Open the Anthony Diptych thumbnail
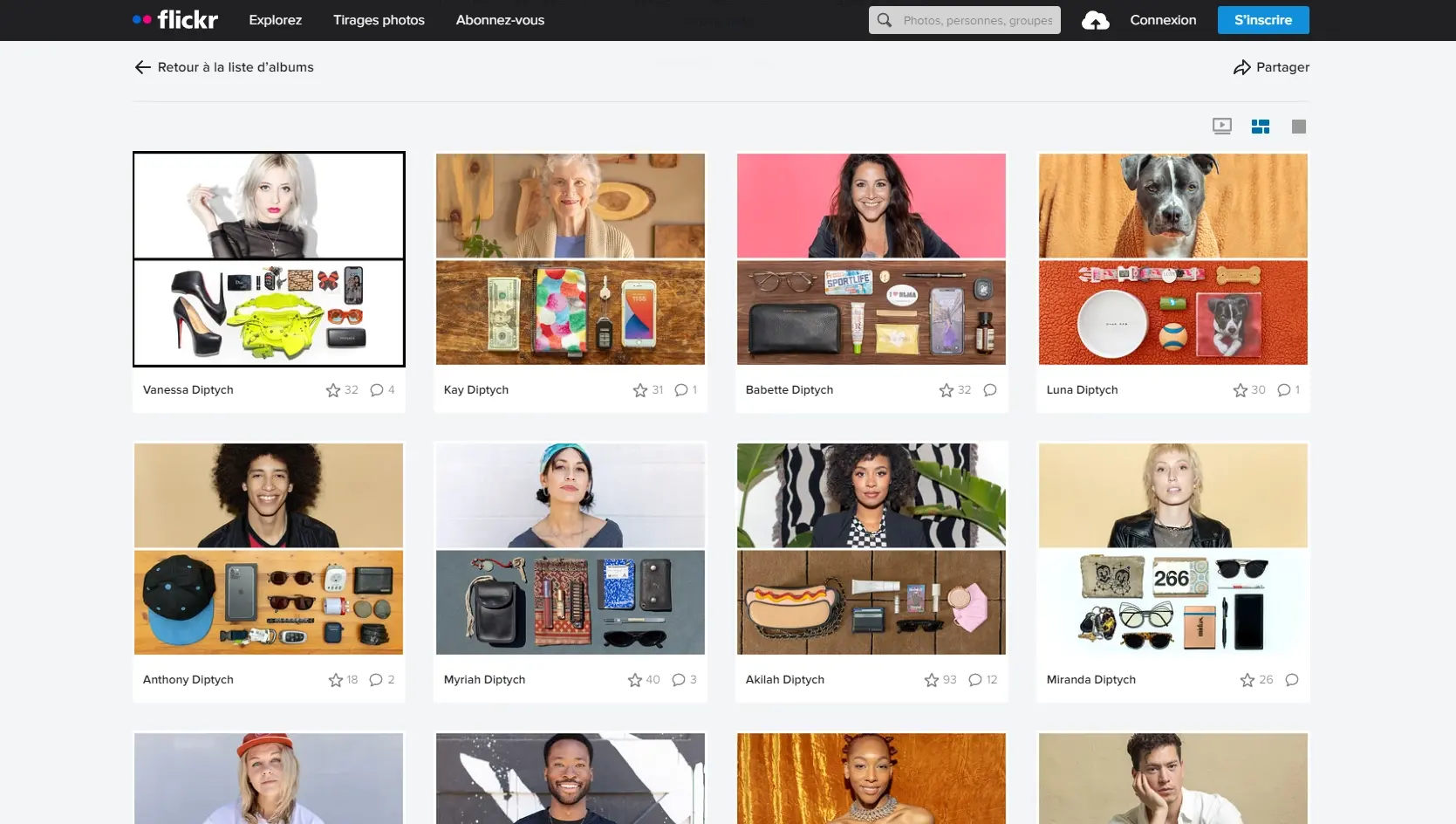This screenshot has height=824, width=1456. 269,549
